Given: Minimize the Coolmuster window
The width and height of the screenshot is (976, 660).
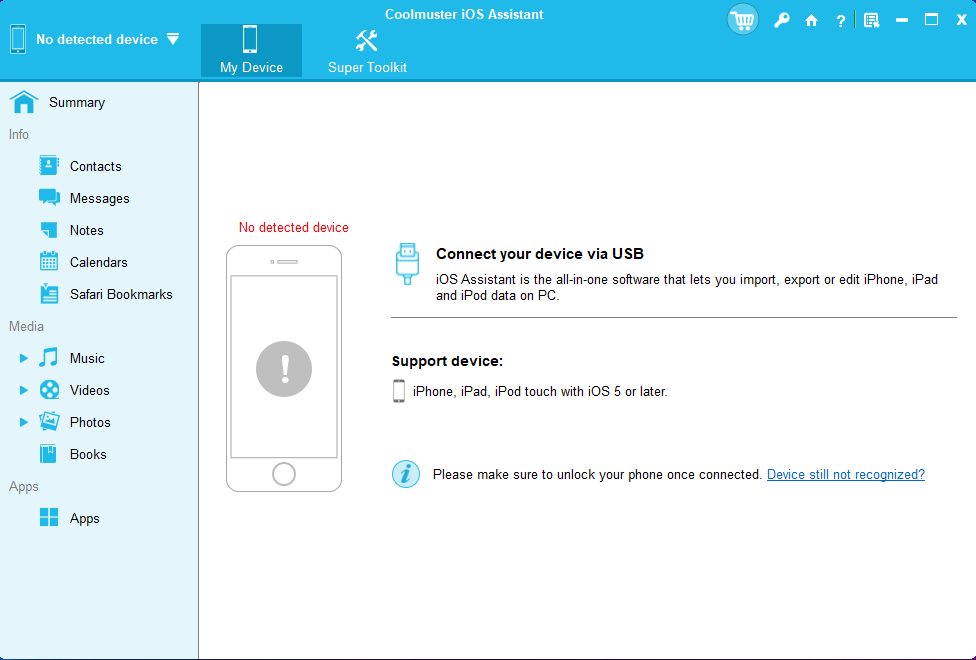Looking at the screenshot, I should (x=901, y=21).
